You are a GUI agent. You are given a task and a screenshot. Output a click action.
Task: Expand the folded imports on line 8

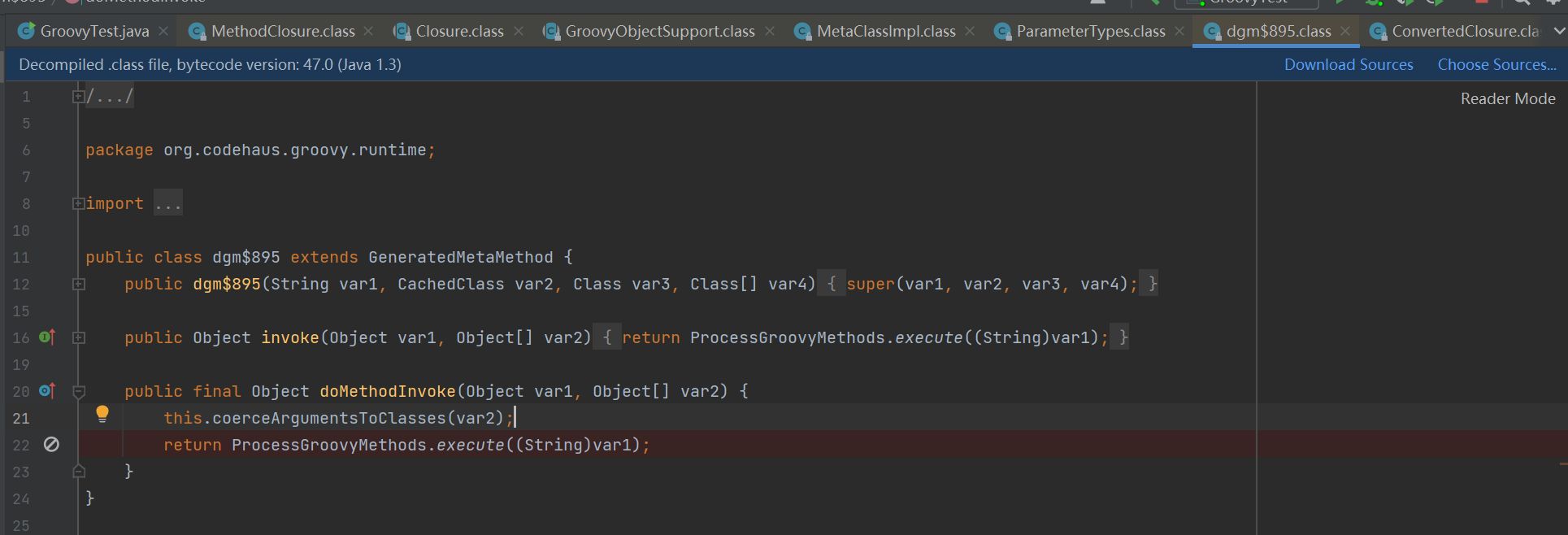coord(78,204)
